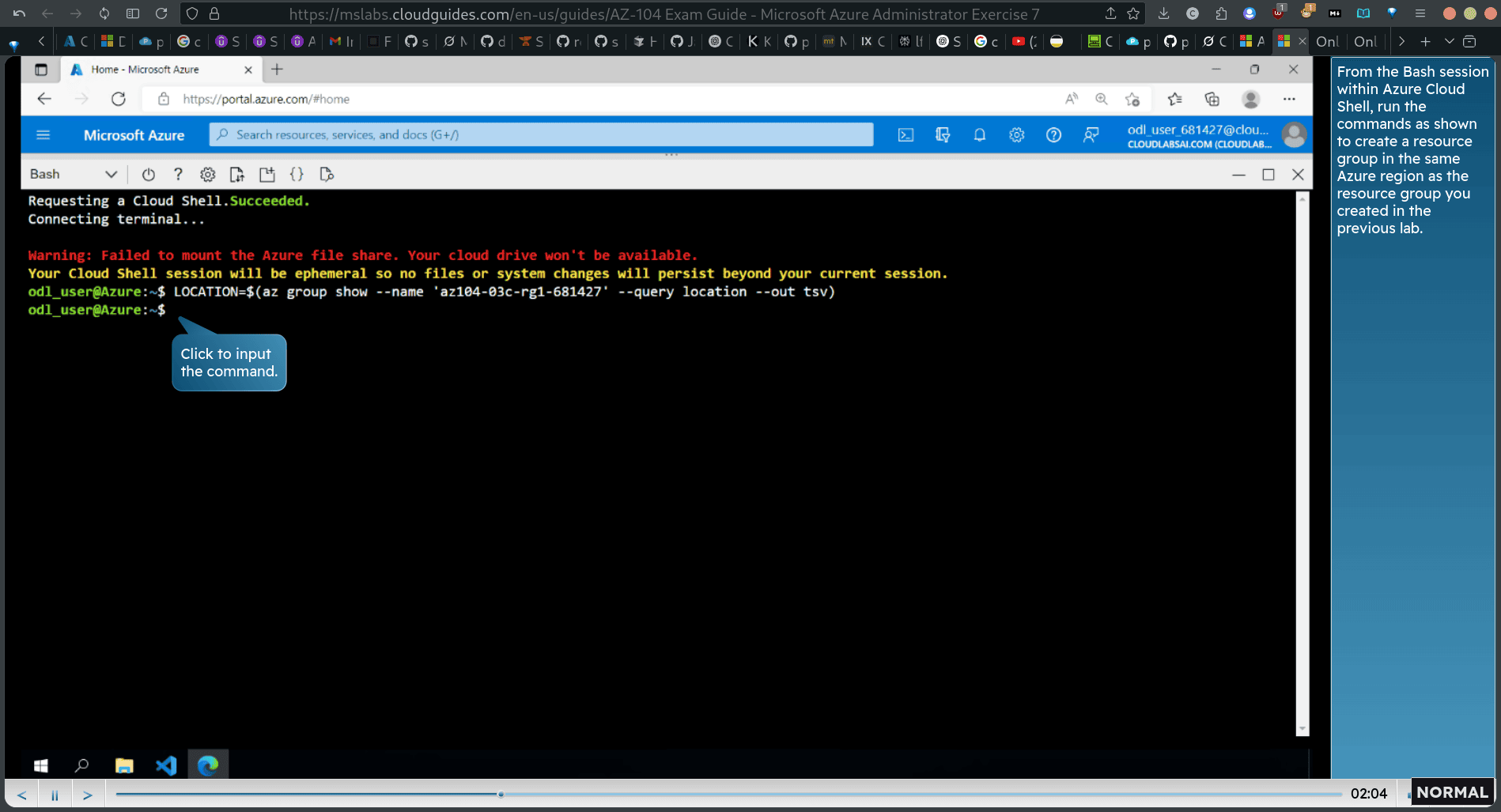Click the terminal vertical scrollbar down arrow

click(1302, 729)
